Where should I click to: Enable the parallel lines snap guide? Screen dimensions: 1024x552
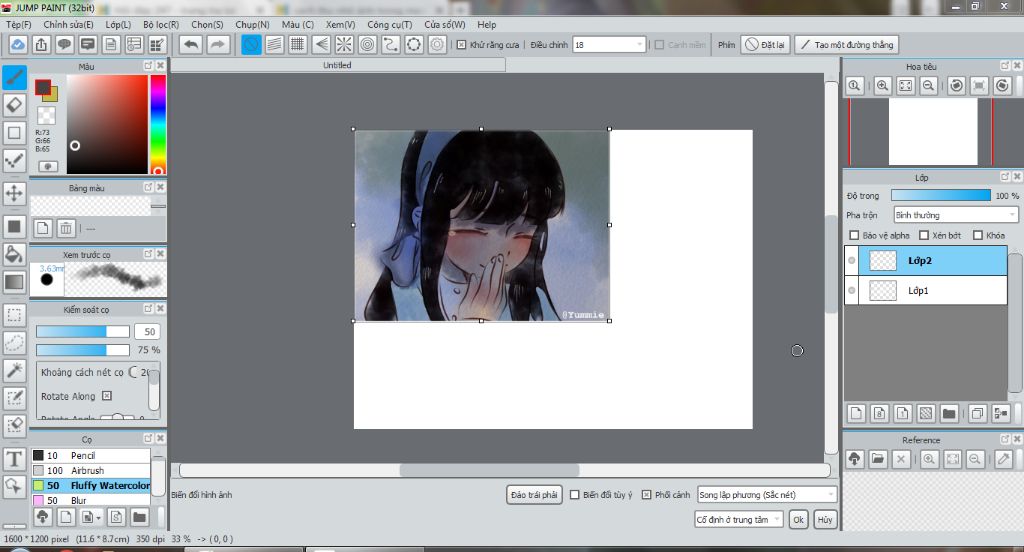pyautogui.click(x=274, y=44)
